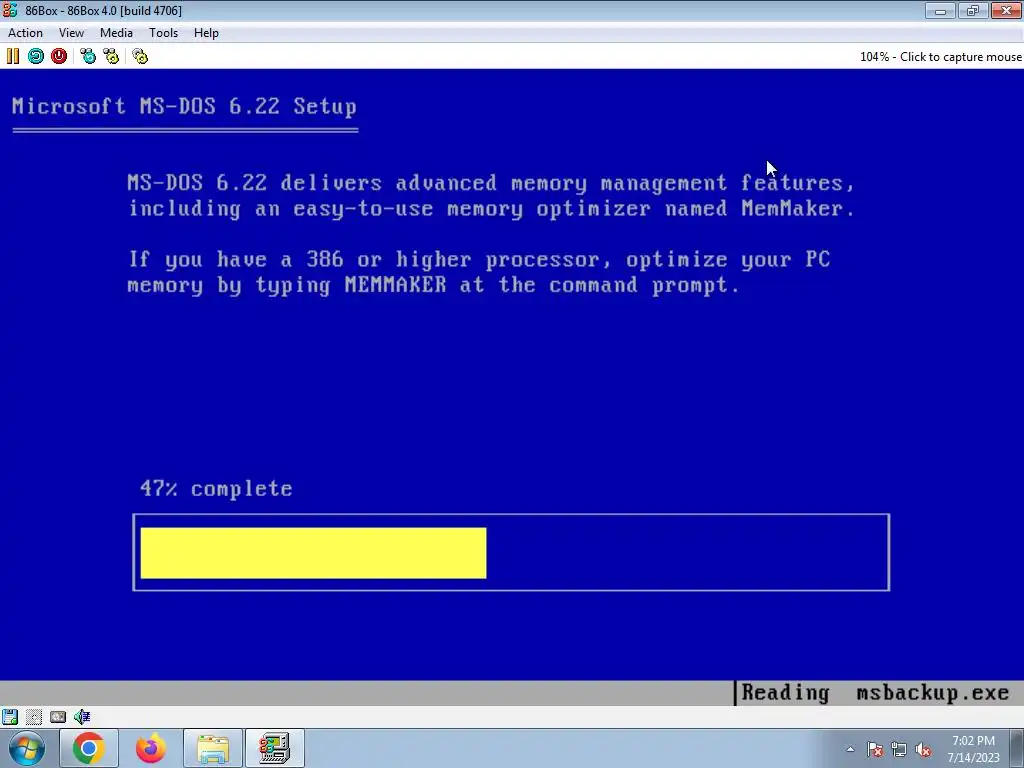The image size is (1024, 768).
Task: Open the Help menu
Action: (206, 33)
